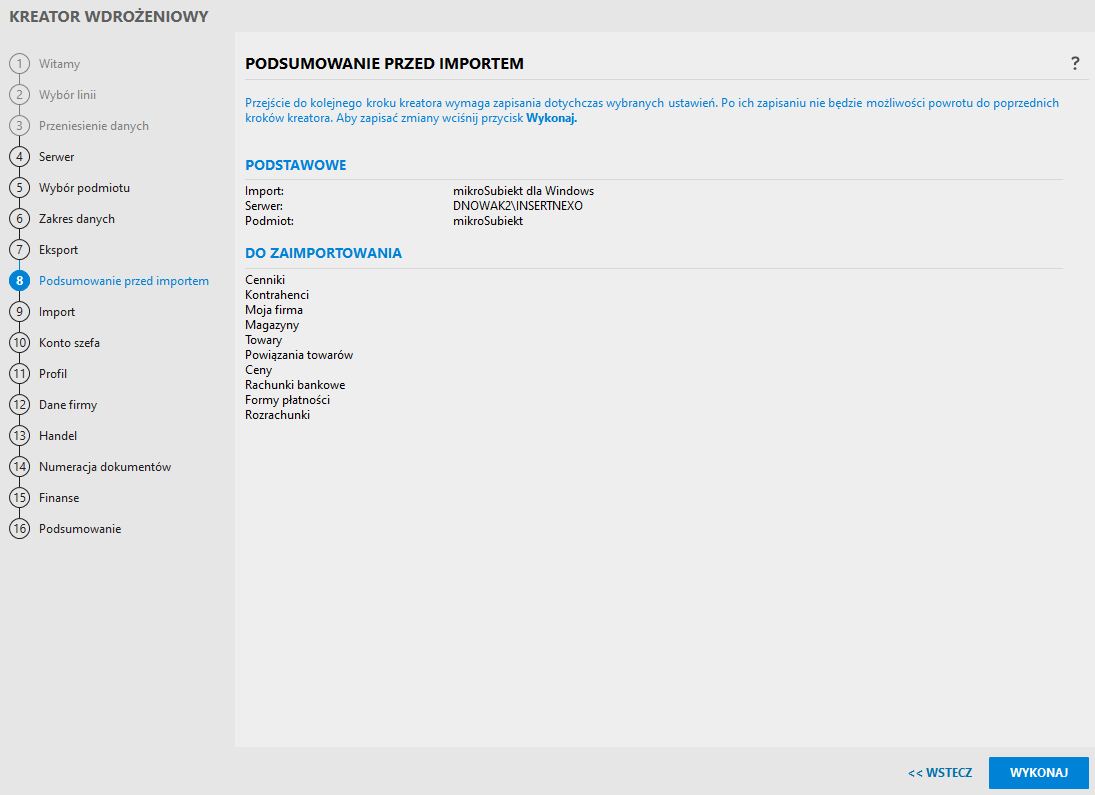Select step circle number 7

20,249
